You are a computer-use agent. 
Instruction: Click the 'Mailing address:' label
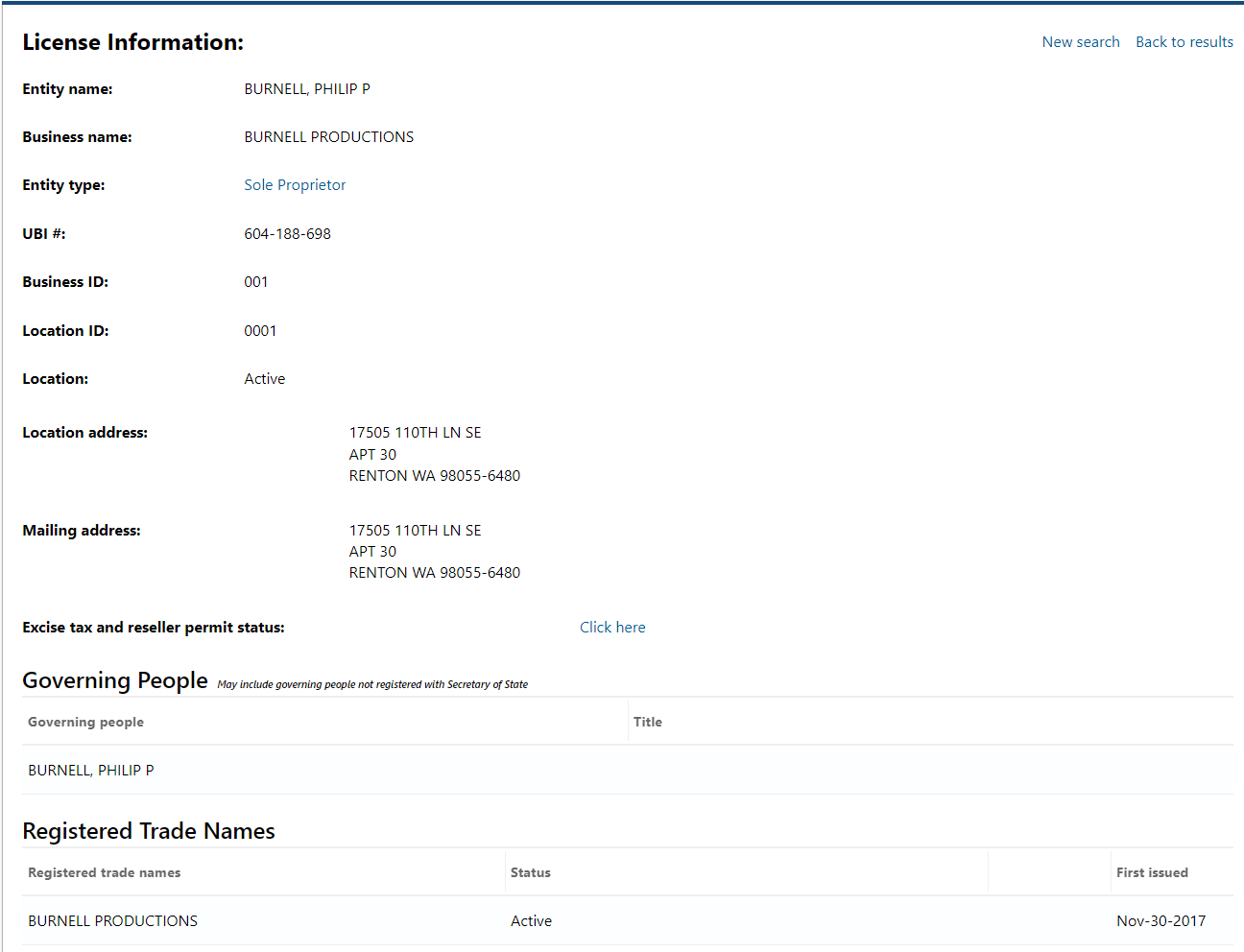(x=82, y=531)
